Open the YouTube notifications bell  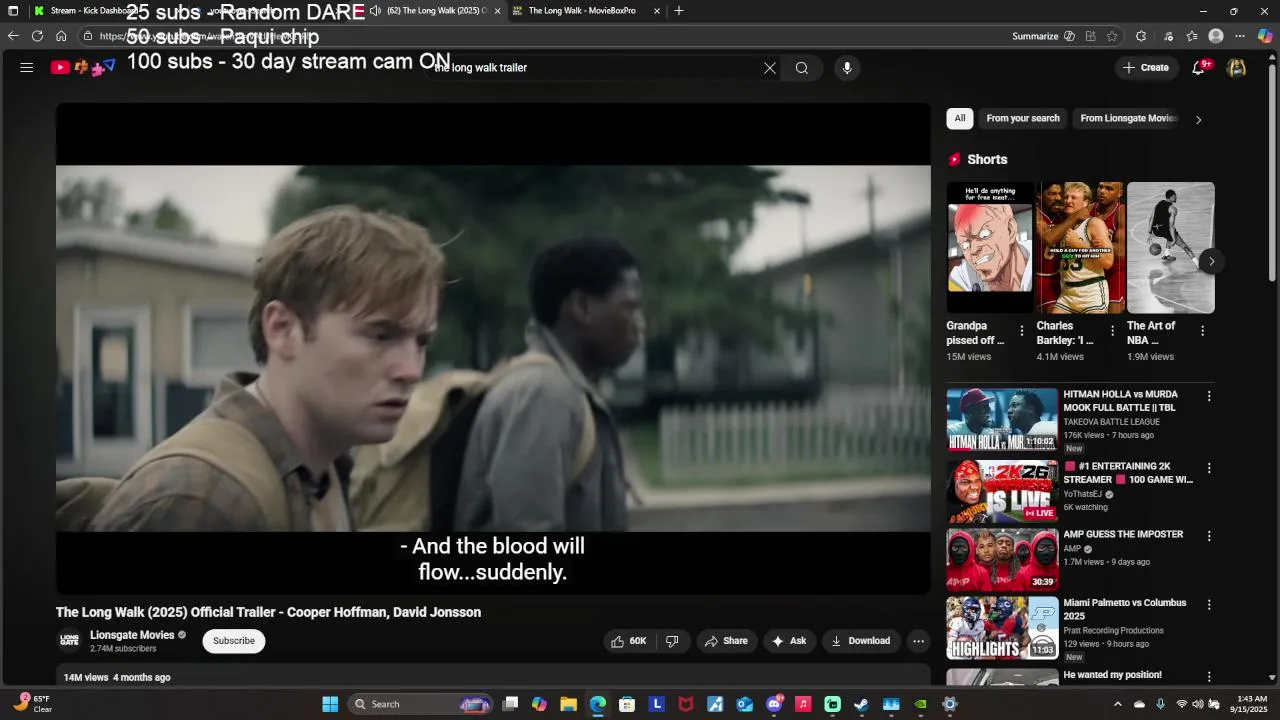coord(1199,68)
